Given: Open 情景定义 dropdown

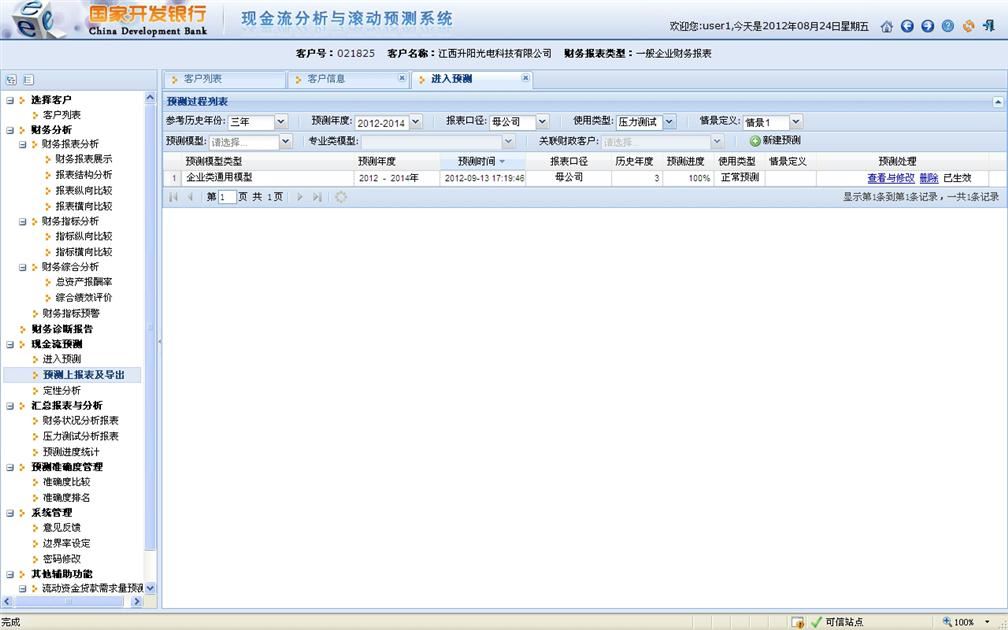Looking at the screenshot, I should click(796, 122).
